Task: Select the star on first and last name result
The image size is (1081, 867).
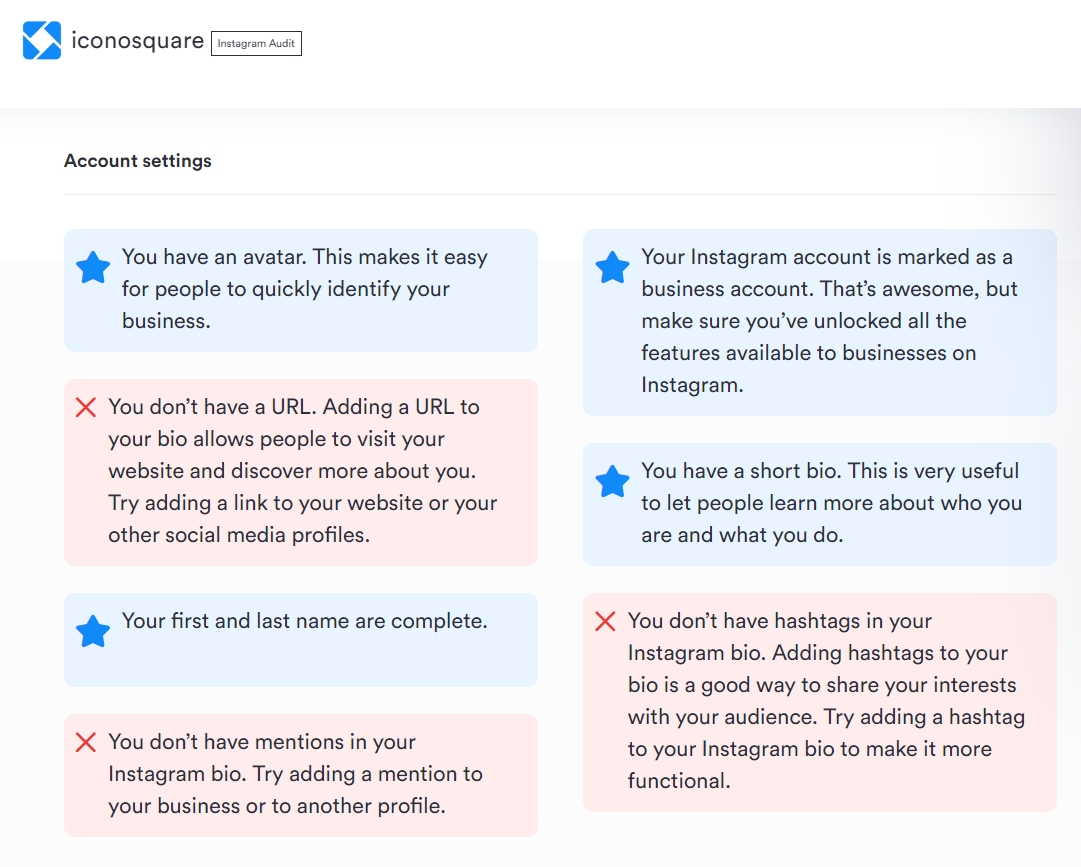Action: coord(92,631)
